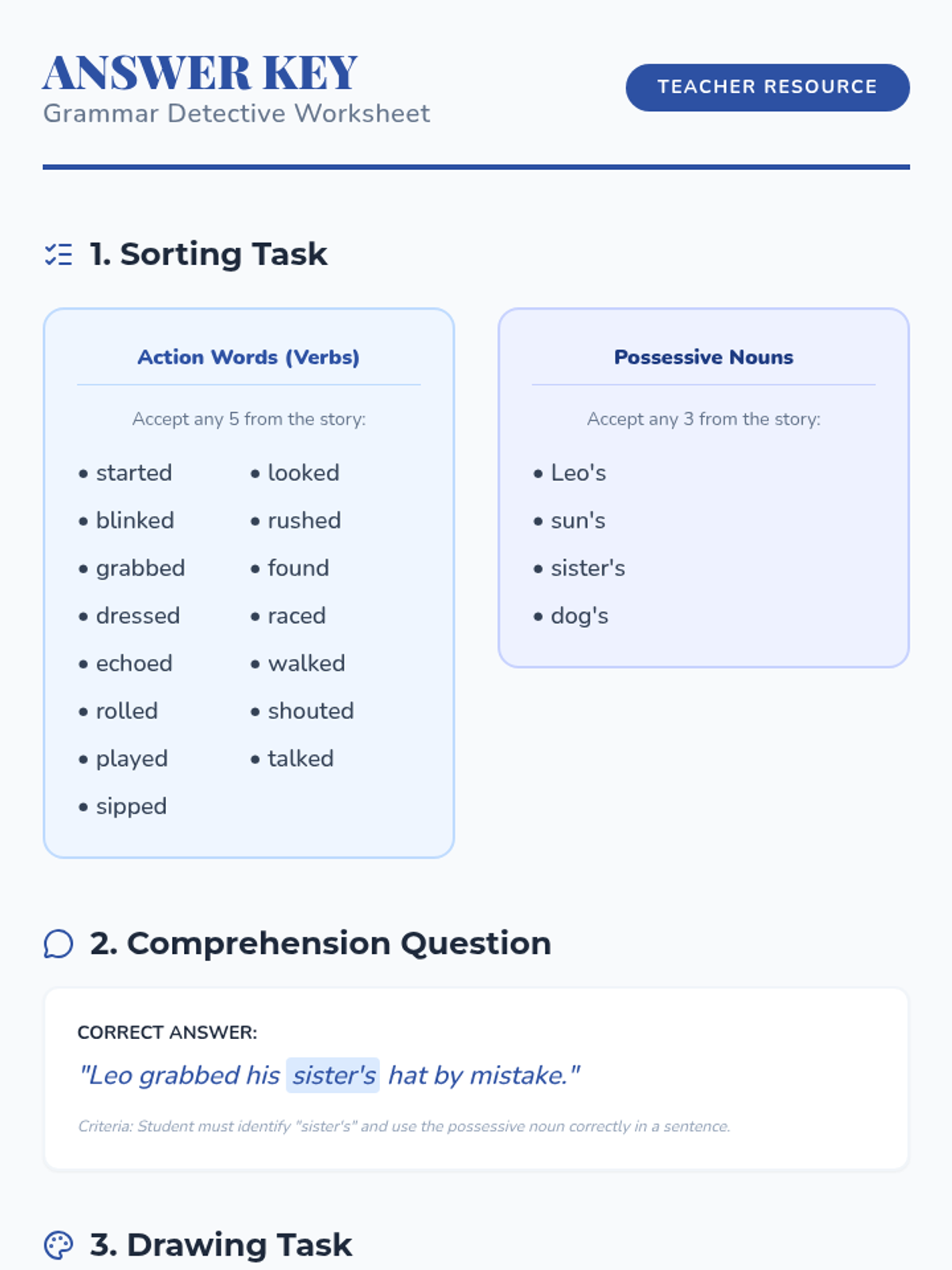The image size is (952, 1270).
Task: Click the verb 'grabbed' in the list
Action: pyautogui.click(x=140, y=568)
